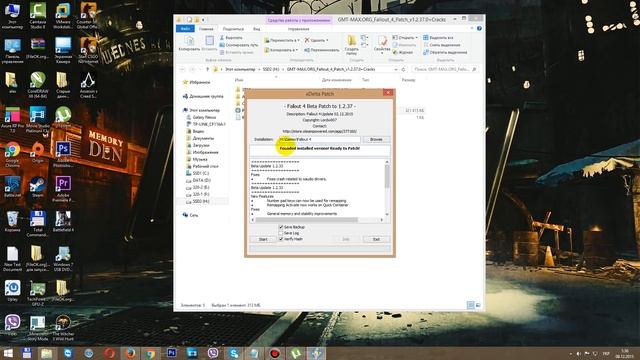
Task: Click the Создать папку icon
Action: point(351,45)
